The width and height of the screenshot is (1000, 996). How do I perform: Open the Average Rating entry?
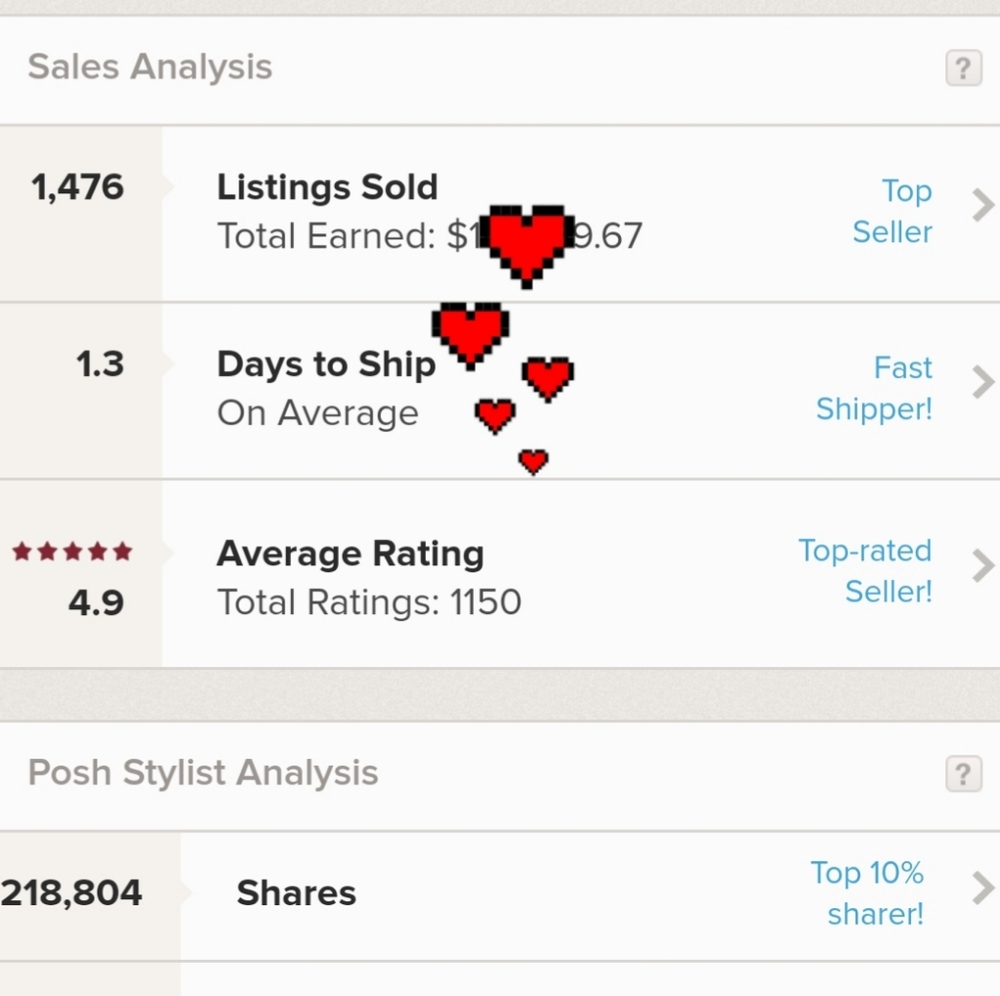point(500,573)
